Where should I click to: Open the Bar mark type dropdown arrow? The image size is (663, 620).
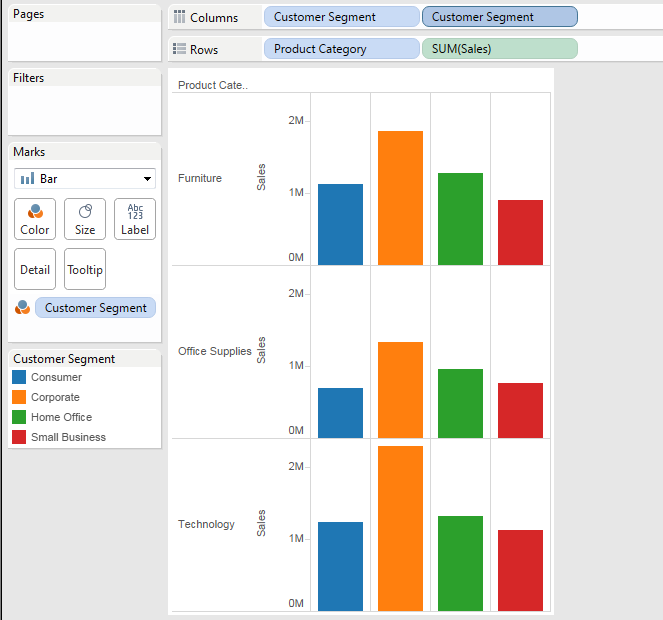(x=147, y=178)
